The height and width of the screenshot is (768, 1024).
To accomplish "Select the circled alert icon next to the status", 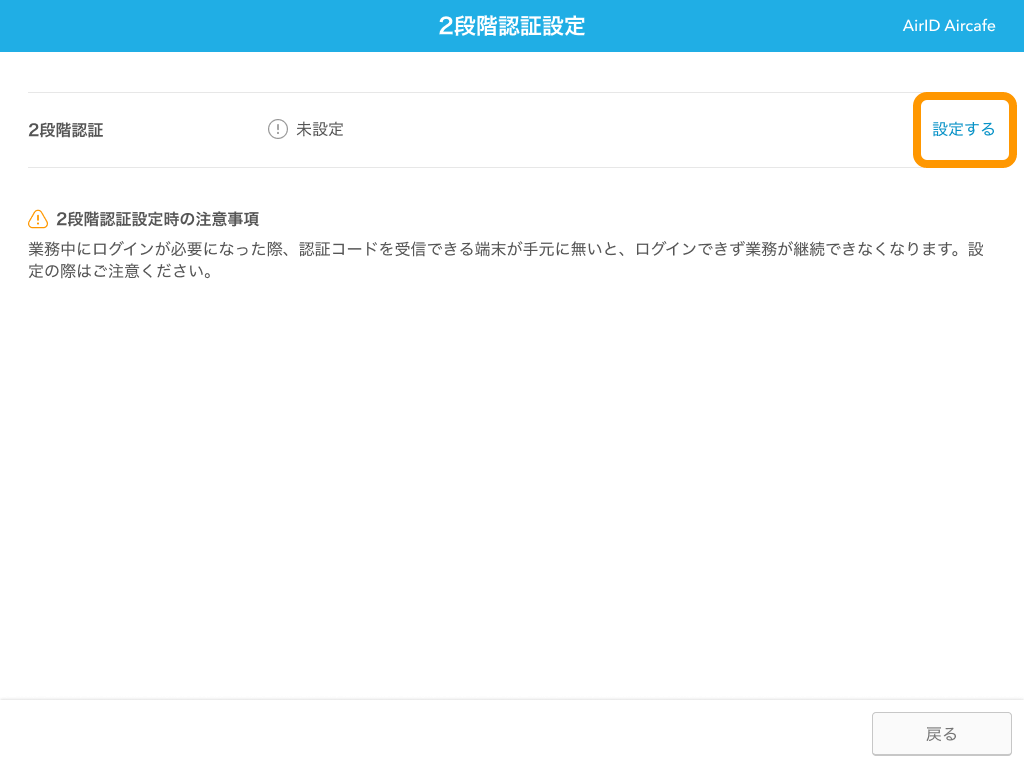I will point(277,129).
